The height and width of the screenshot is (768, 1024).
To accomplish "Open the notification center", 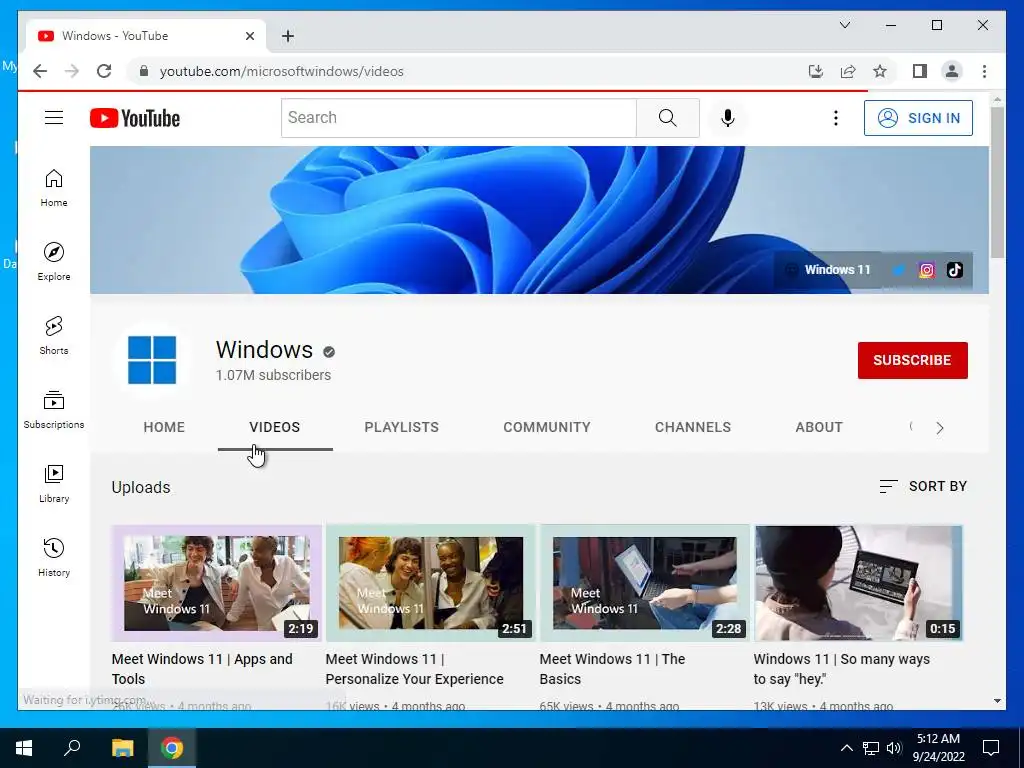I will click(x=991, y=748).
